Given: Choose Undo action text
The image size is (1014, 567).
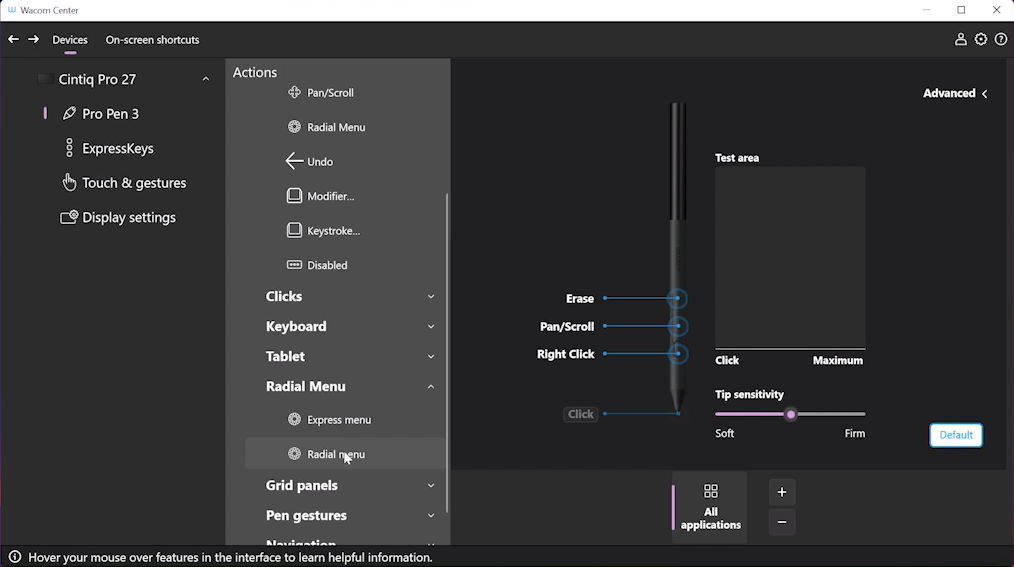Looking at the screenshot, I should coord(320,162).
